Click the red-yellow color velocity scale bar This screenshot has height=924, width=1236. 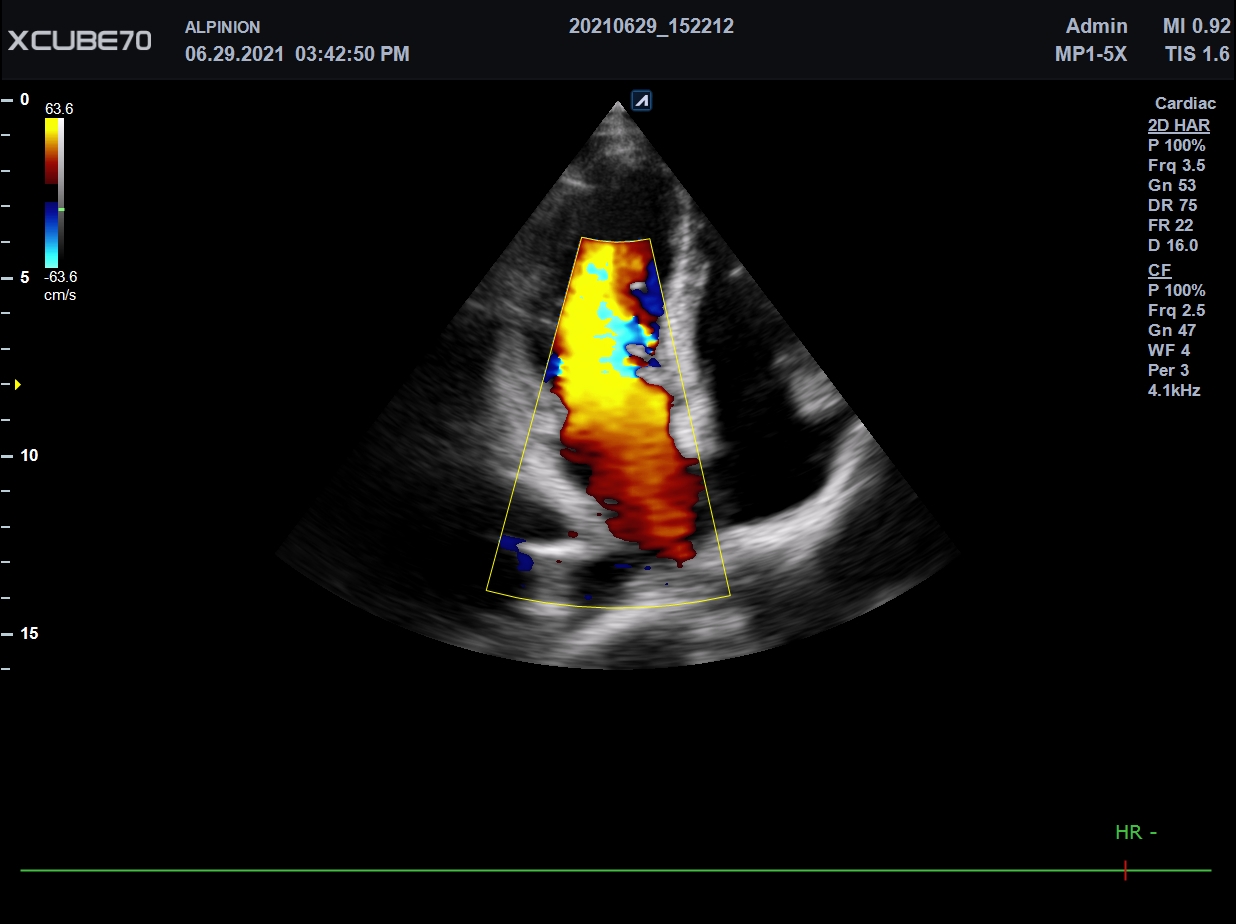(x=52, y=151)
